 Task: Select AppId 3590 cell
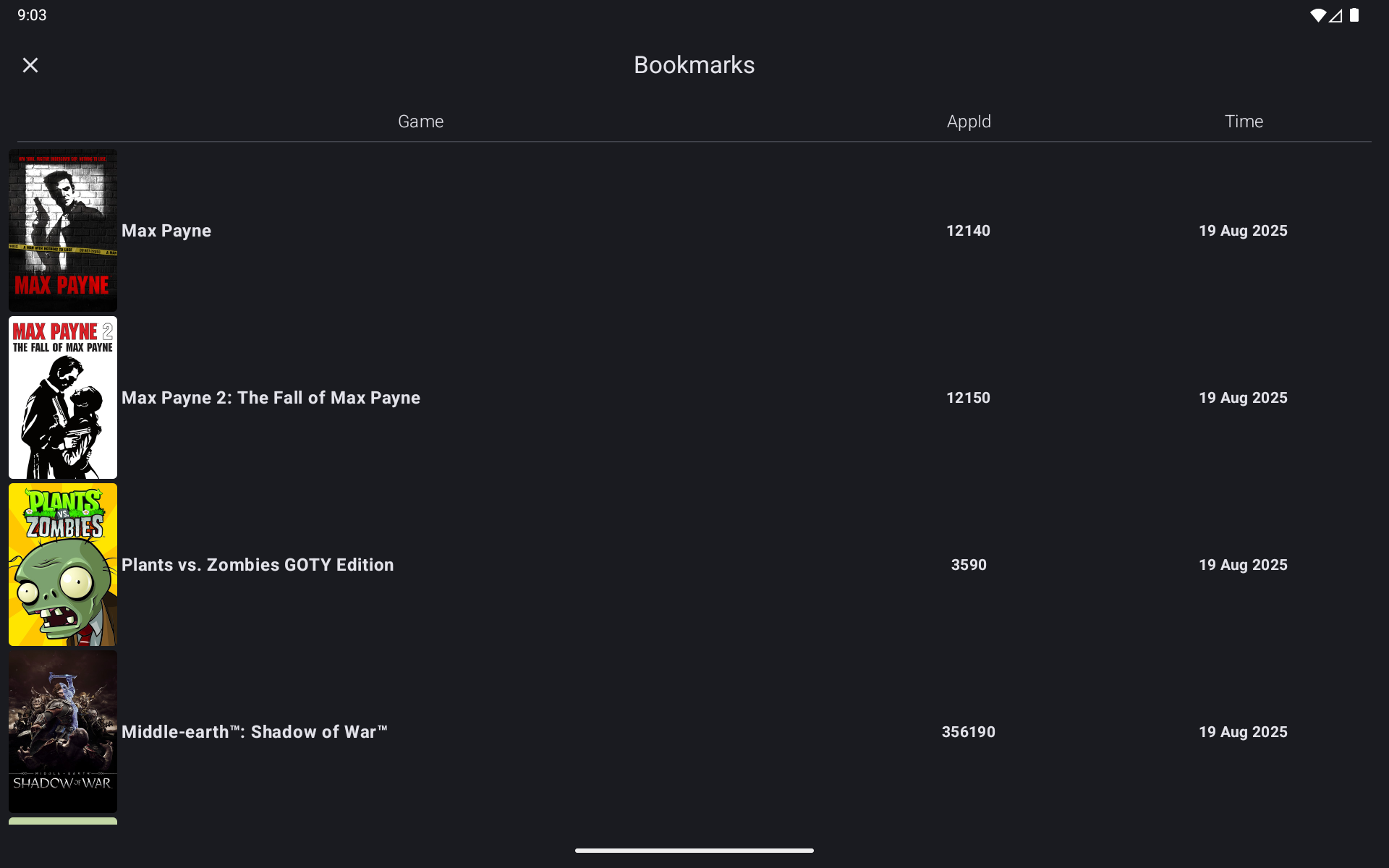click(x=968, y=565)
